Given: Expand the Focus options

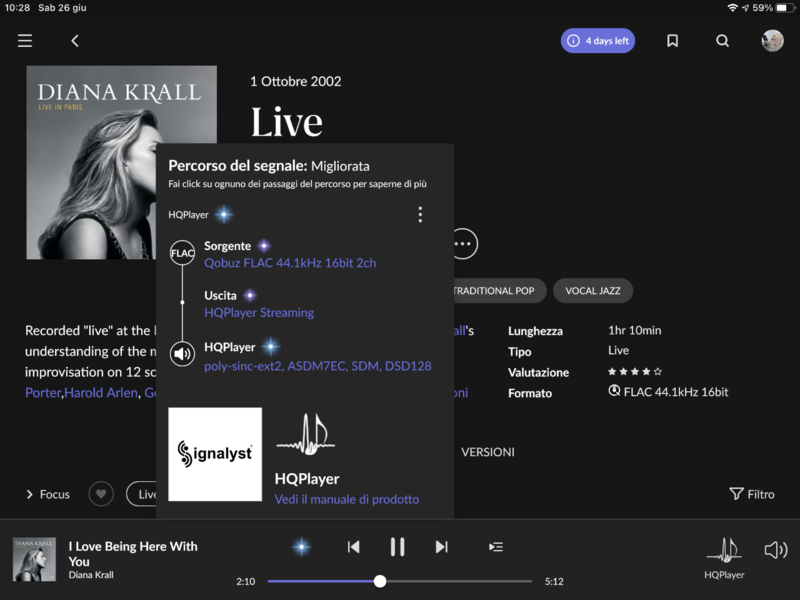Looking at the screenshot, I should tap(48, 494).
